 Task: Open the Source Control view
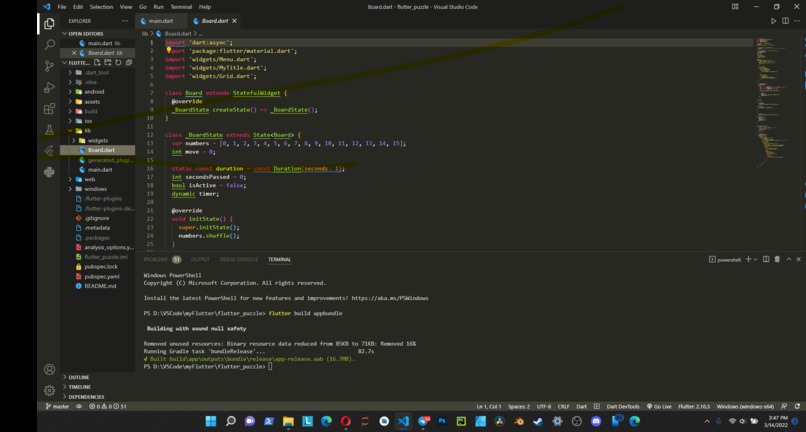coord(49,66)
